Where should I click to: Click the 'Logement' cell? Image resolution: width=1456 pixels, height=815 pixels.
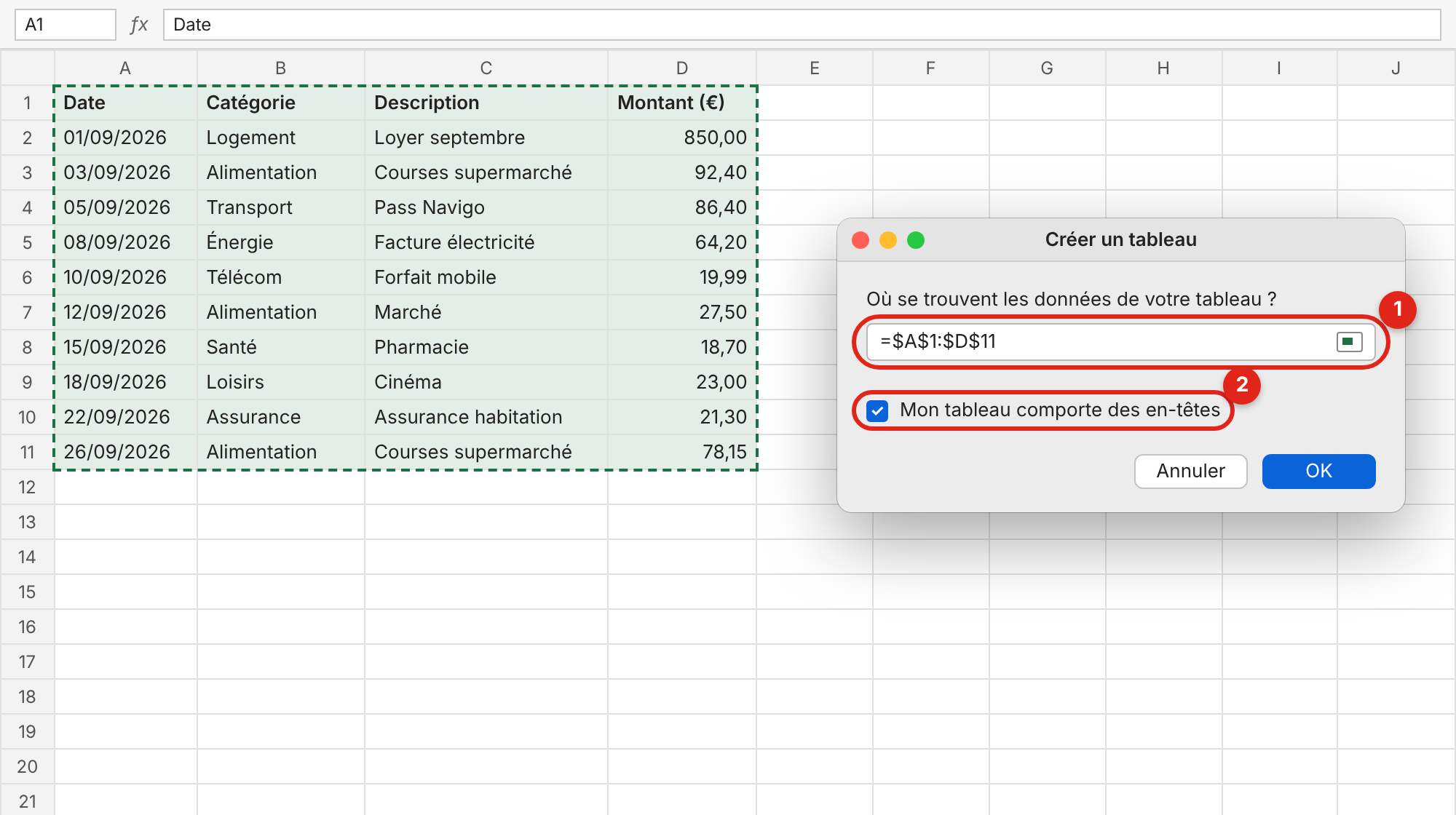coord(280,138)
